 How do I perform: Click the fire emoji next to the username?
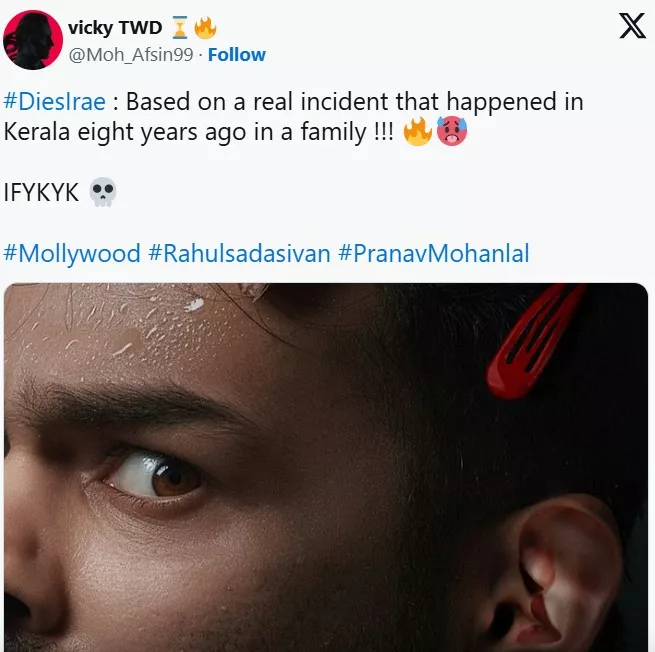(206, 28)
